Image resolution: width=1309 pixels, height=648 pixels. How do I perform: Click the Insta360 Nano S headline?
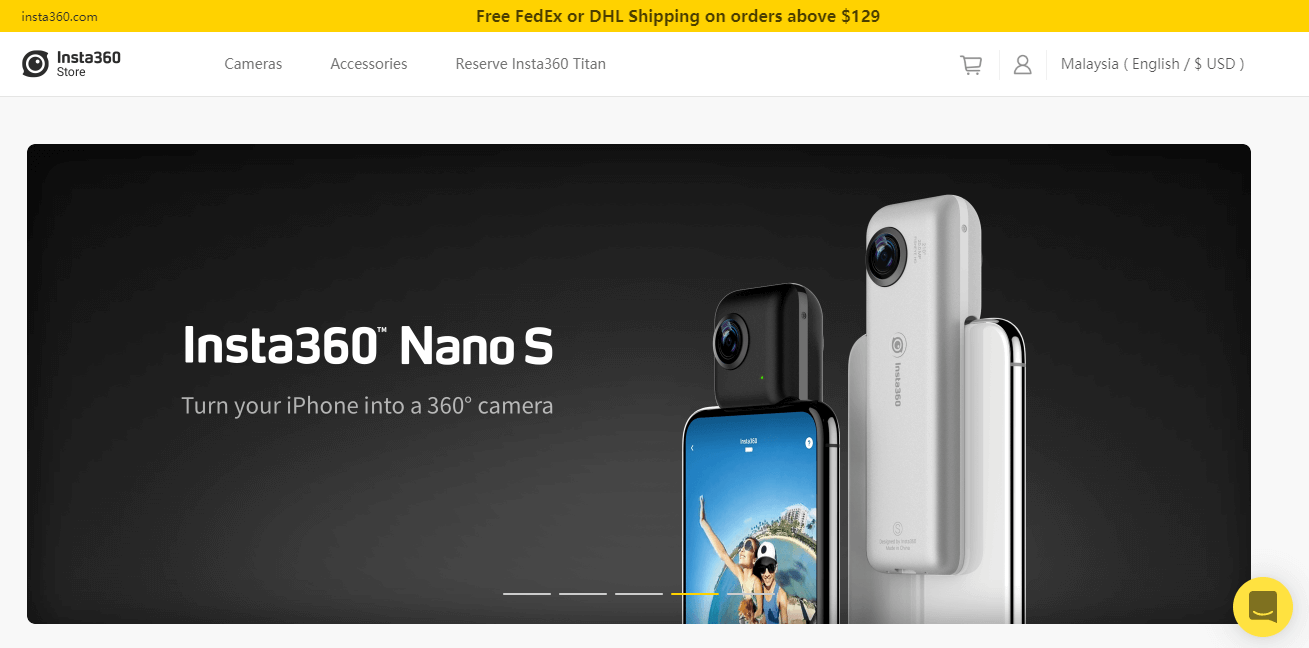pos(368,346)
